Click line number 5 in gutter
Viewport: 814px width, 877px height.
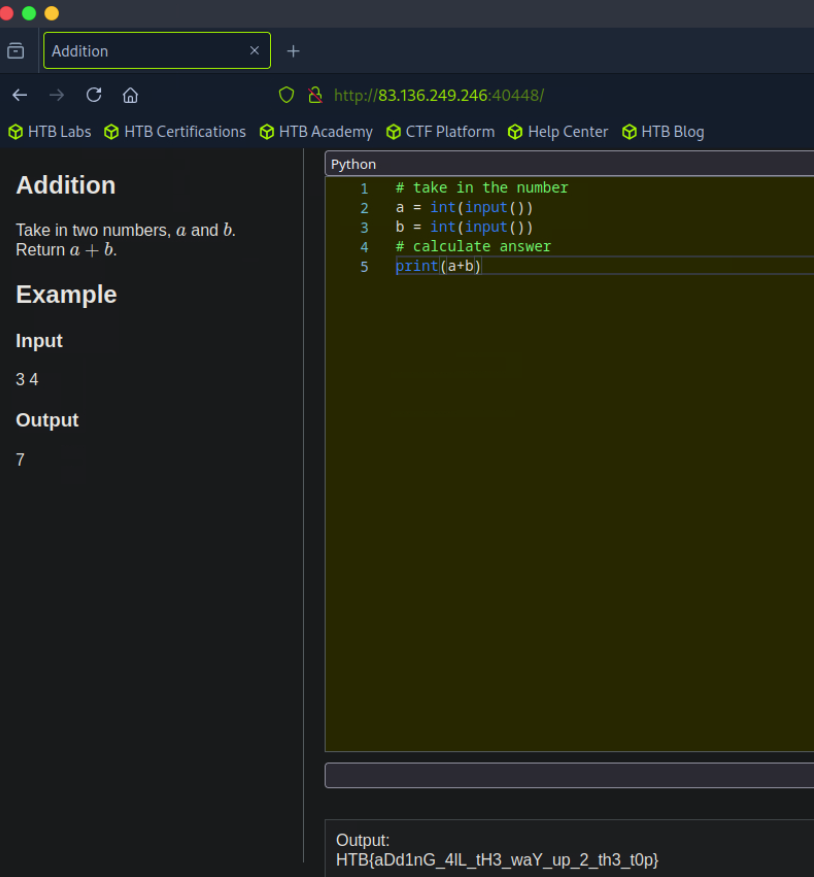pyautogui.click(x=364, y=267)
